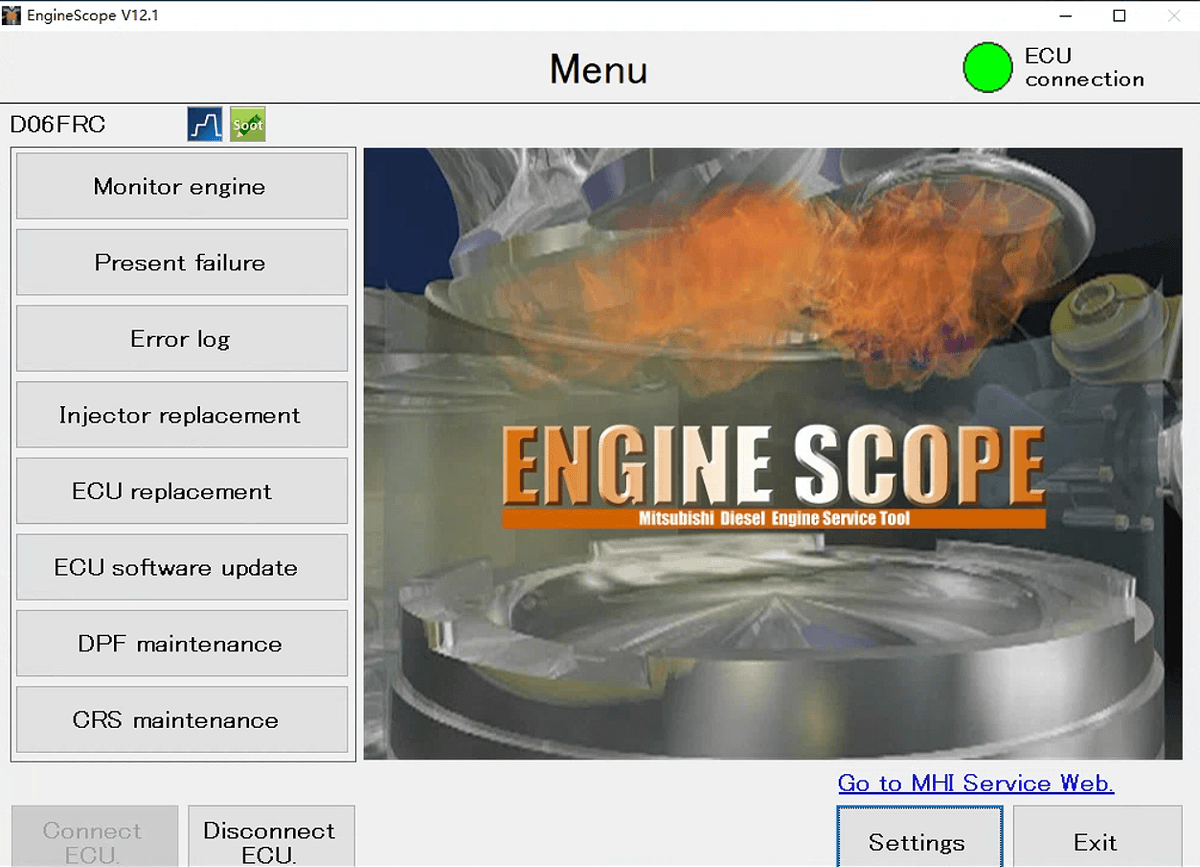Click the green ECU connection indicator
Image resolution: width=1200 pixels, height=867 pixels.
click(987, 68)
